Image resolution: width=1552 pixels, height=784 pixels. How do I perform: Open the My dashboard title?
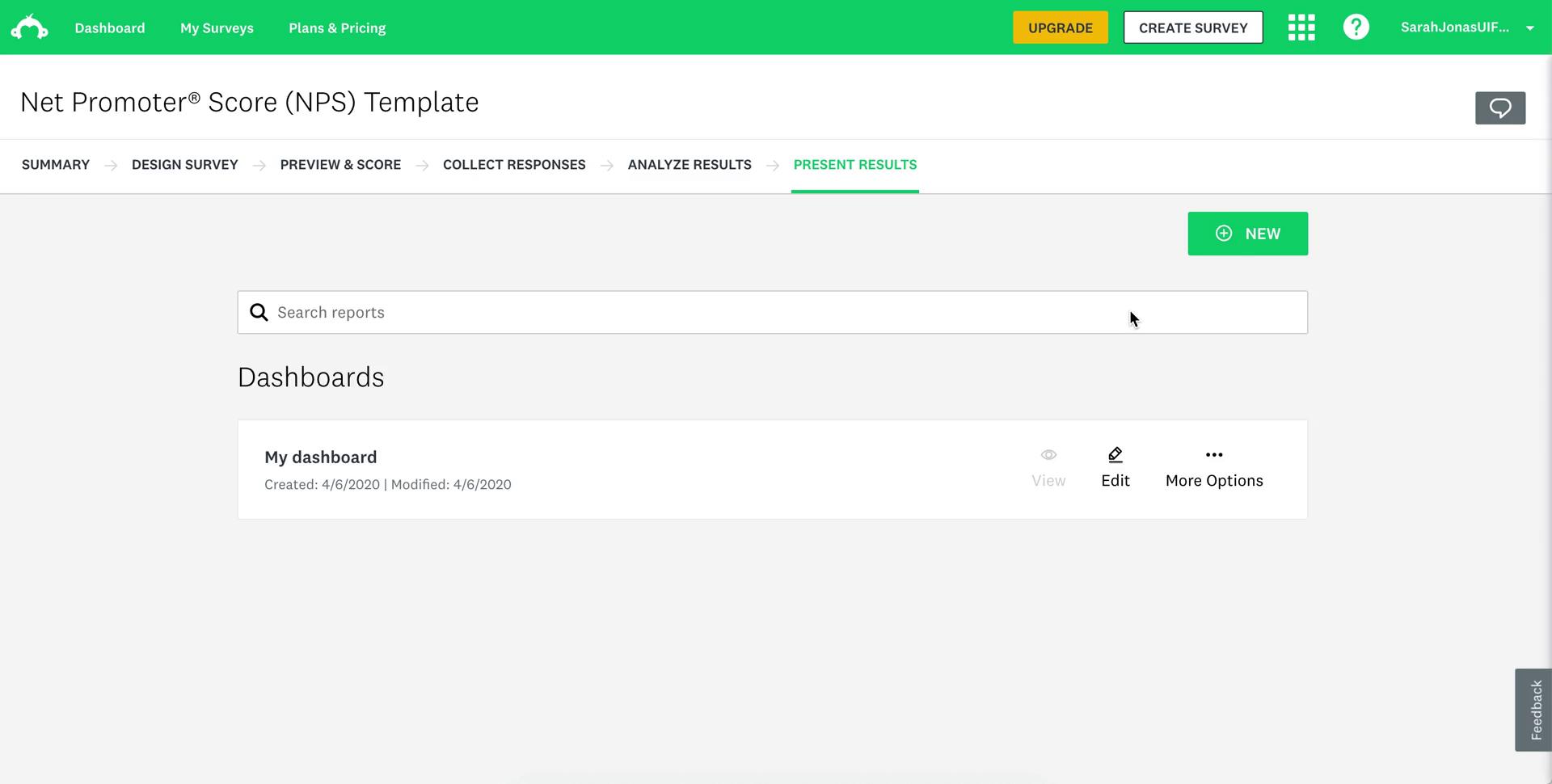pos(321,457)
